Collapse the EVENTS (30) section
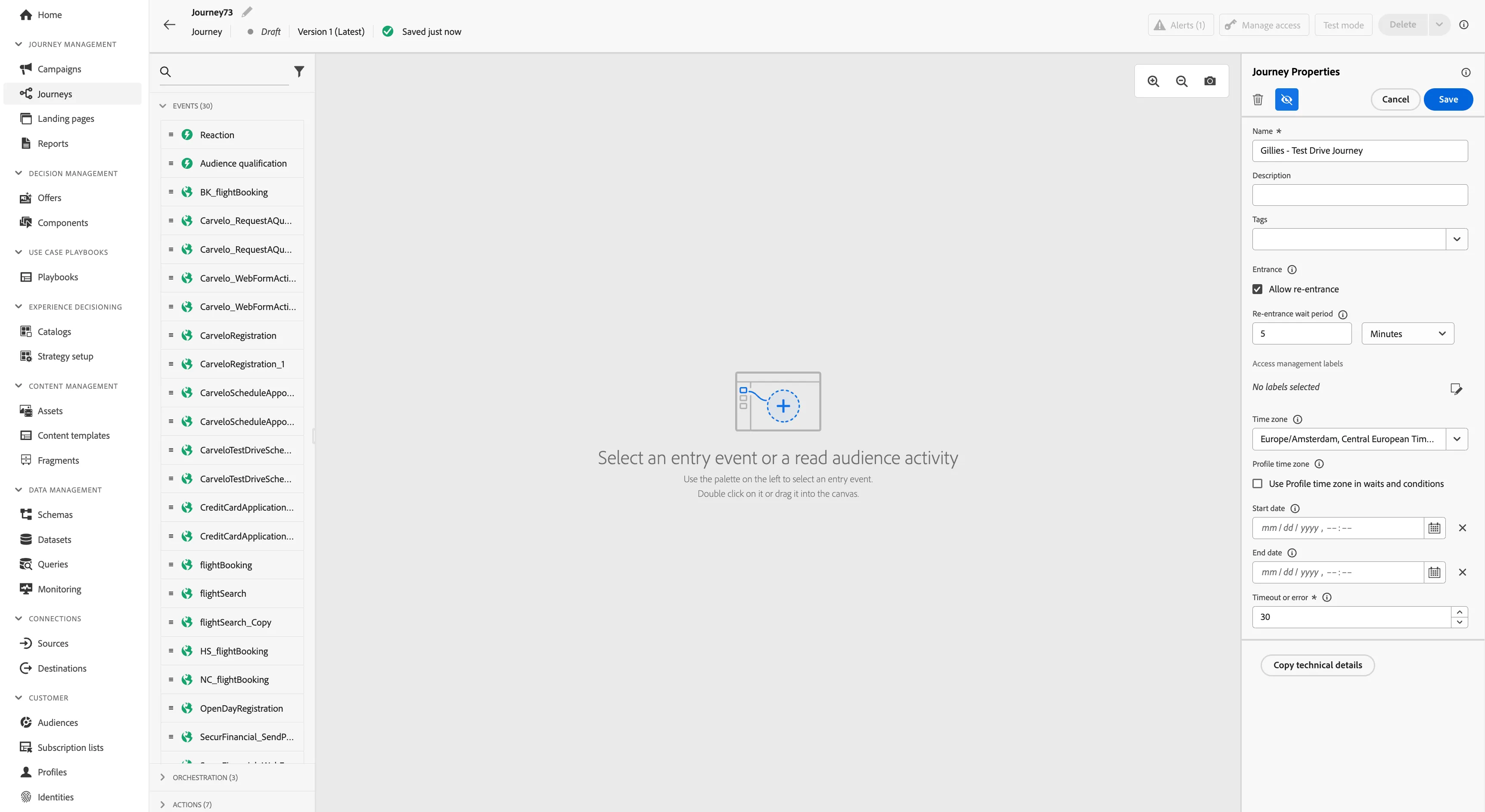1485x812 pixels. click(162, 106)
